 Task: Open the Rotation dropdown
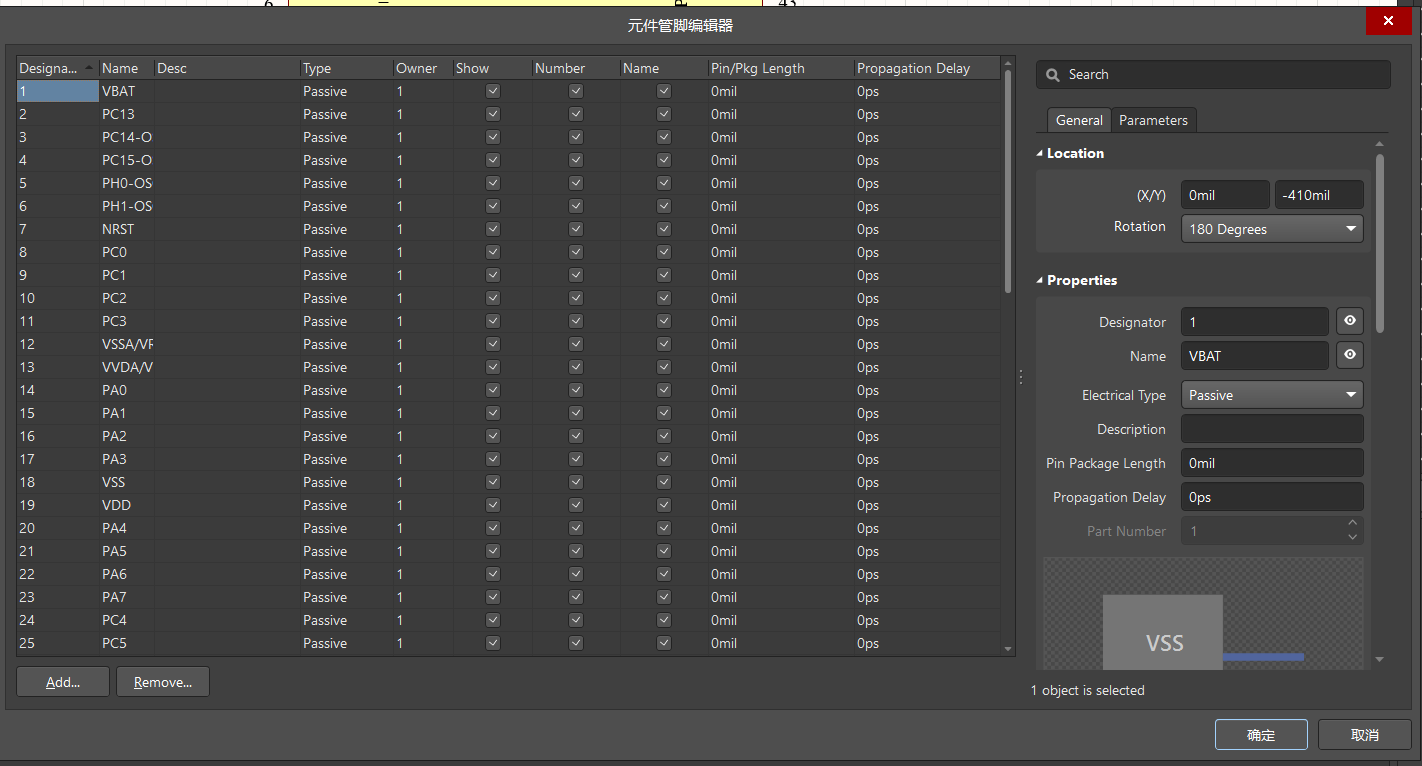point(1272,229)
